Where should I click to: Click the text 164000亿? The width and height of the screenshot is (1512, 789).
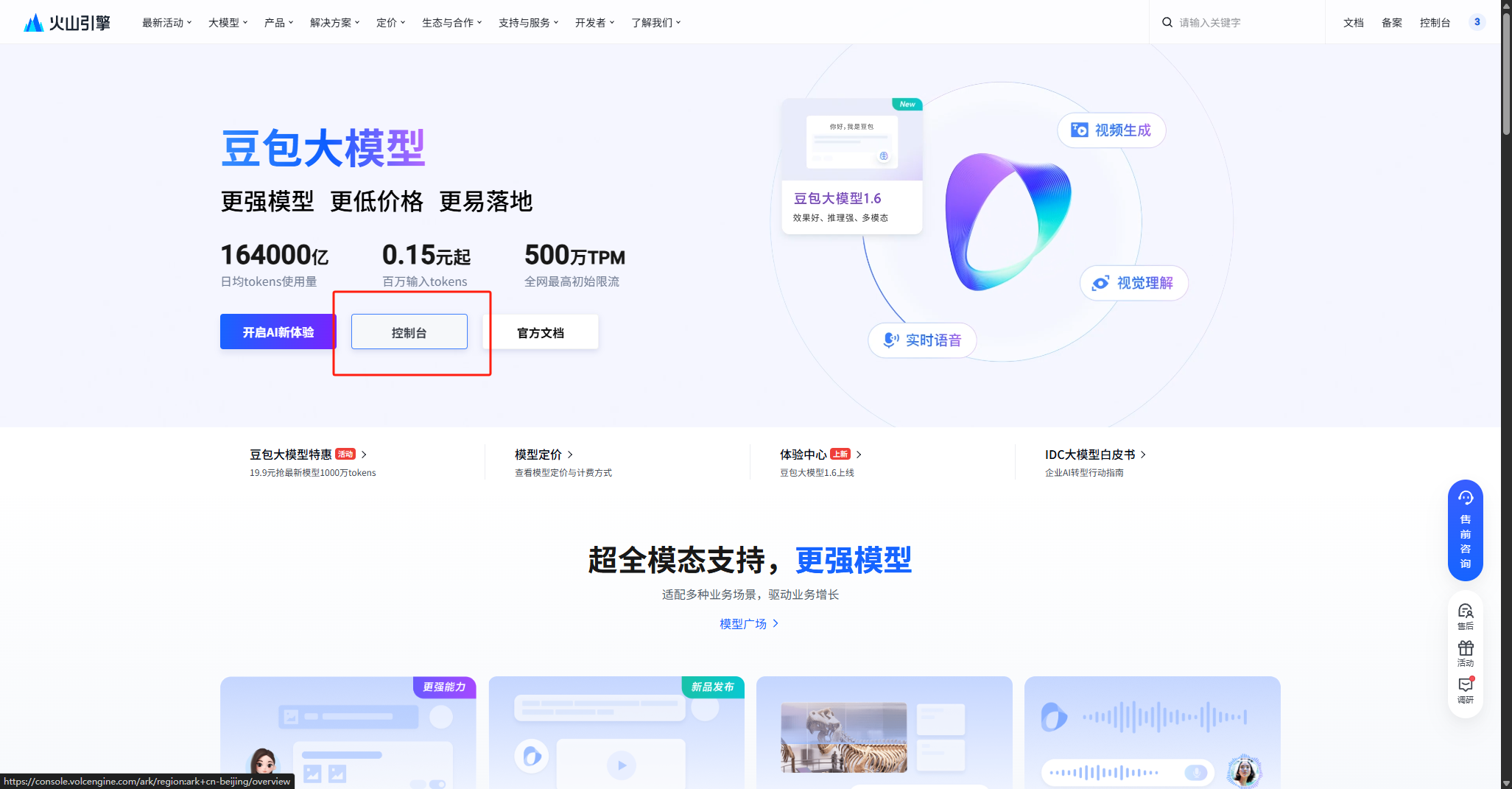pos(275,255)
